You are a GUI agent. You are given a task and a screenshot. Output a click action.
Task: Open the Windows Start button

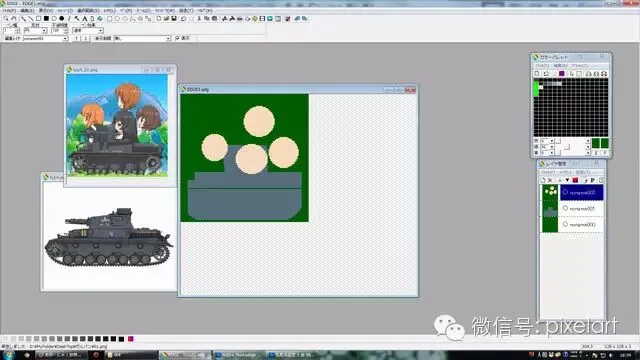(8, 355)
